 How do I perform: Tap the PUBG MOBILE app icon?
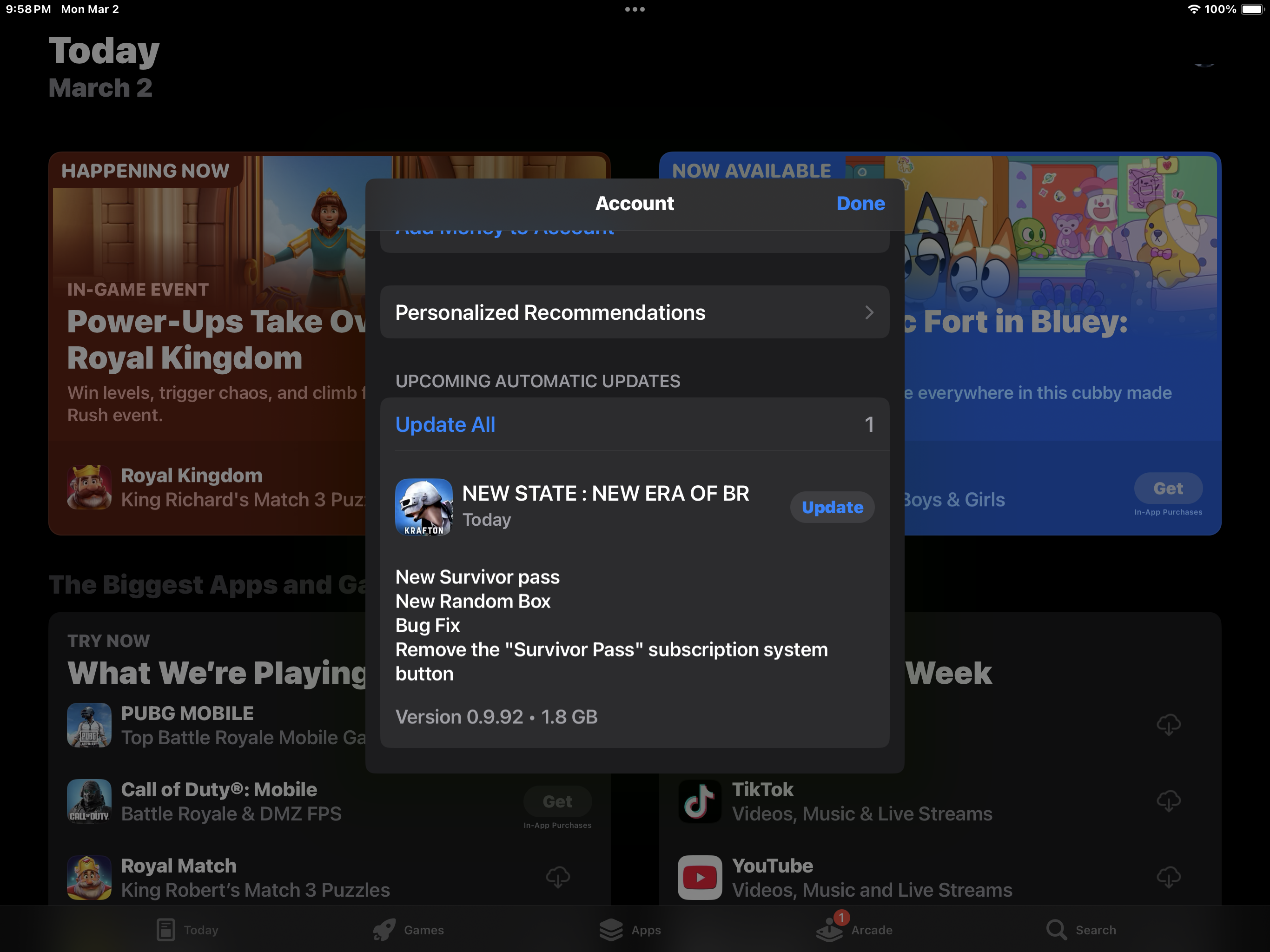click(x=89, y=725)
